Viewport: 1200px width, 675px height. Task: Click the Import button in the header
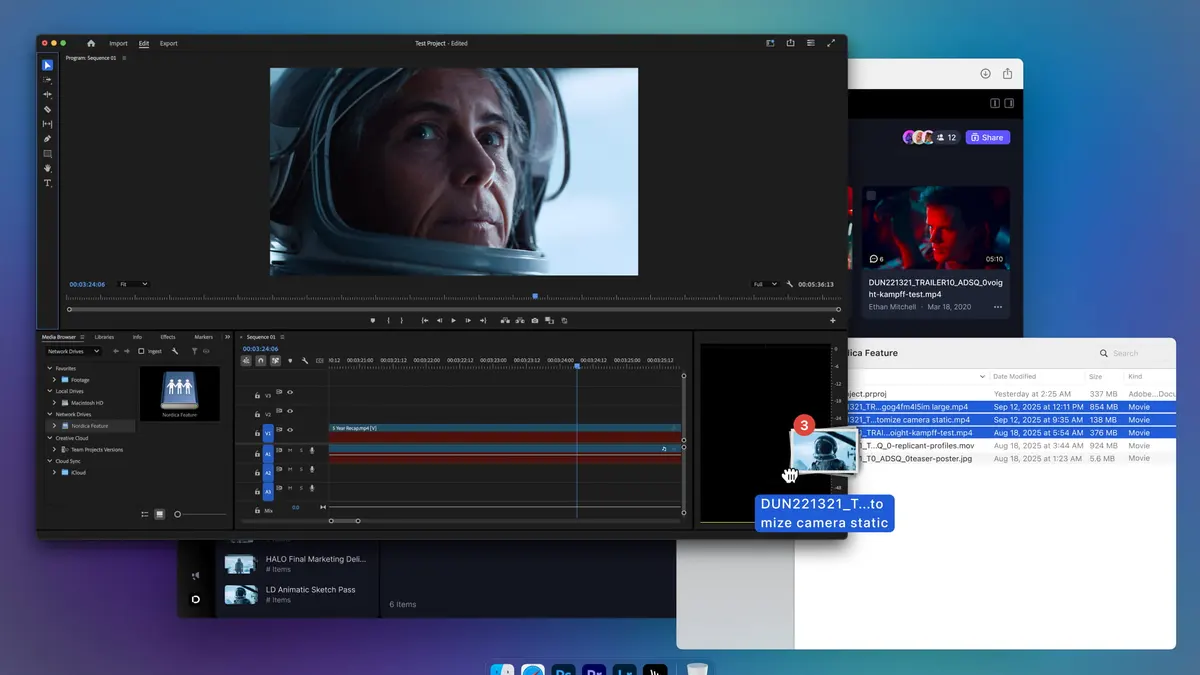(119, 43)
